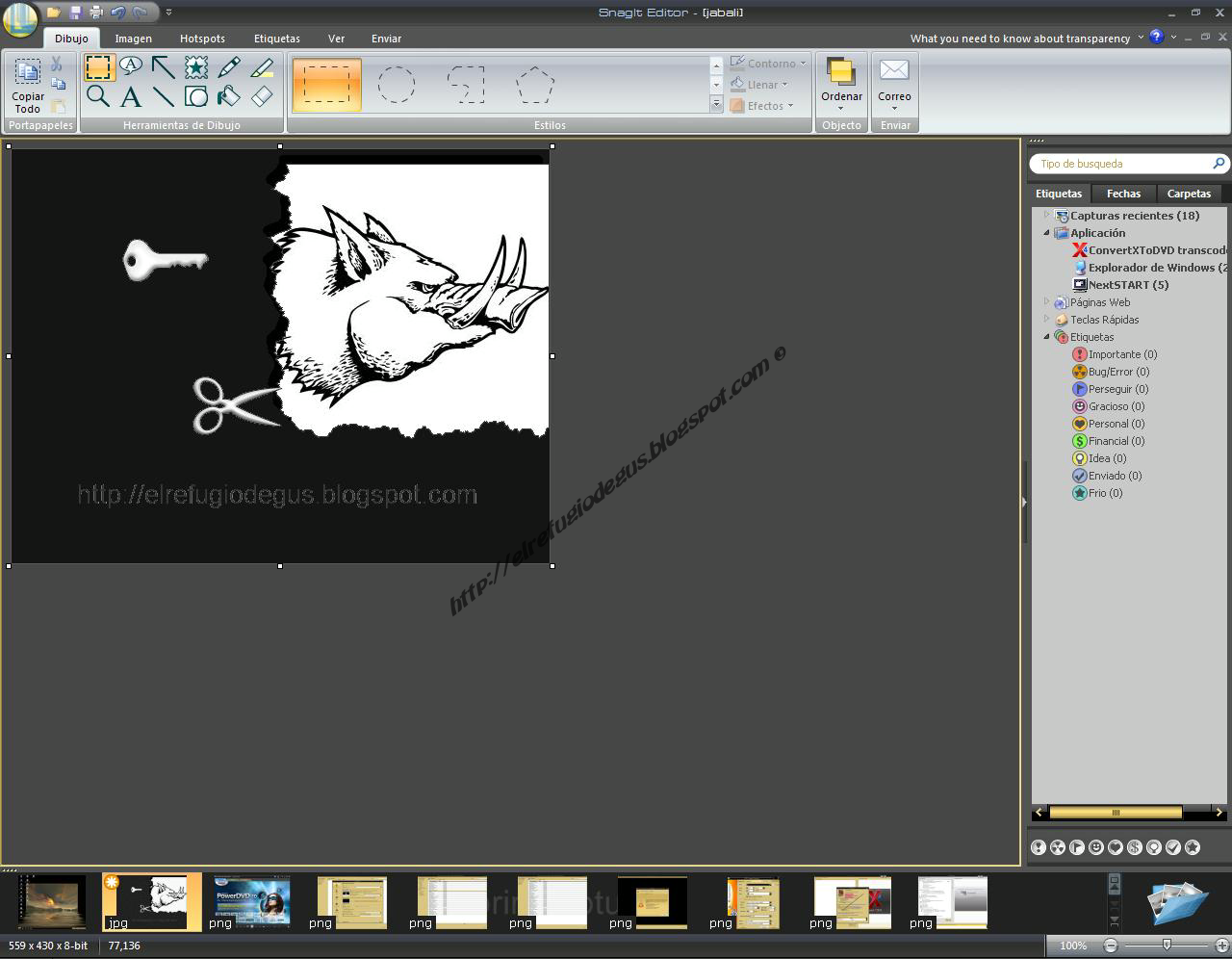Switch to the Dibujo ribbon tab

(71, 39)
